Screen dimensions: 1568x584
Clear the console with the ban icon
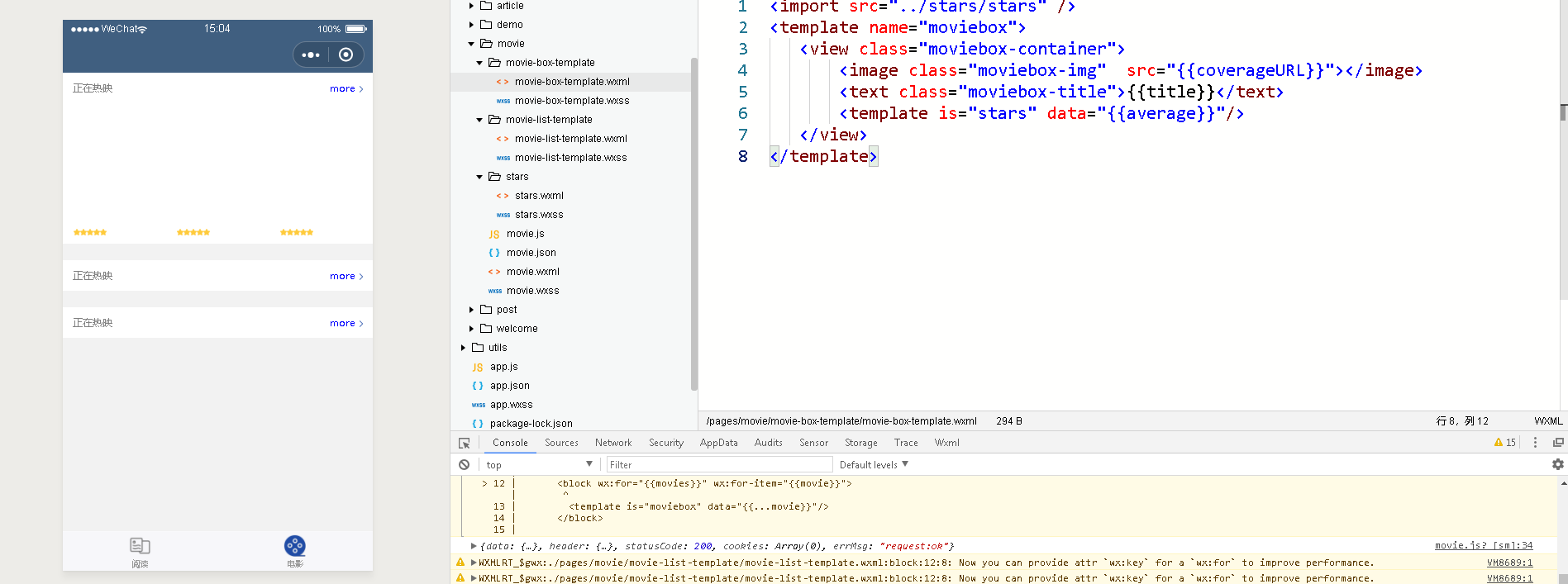pos(465,465)
